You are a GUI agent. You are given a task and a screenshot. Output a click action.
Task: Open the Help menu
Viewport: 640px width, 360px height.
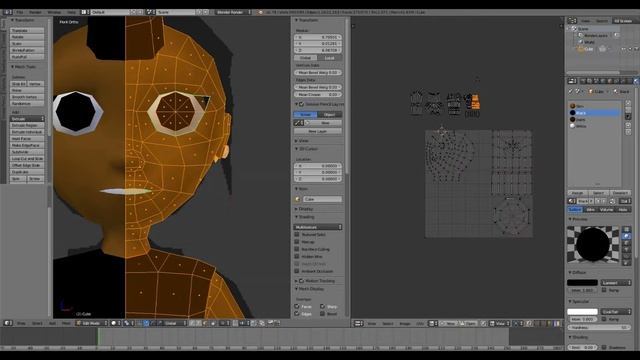pos(71,12)
